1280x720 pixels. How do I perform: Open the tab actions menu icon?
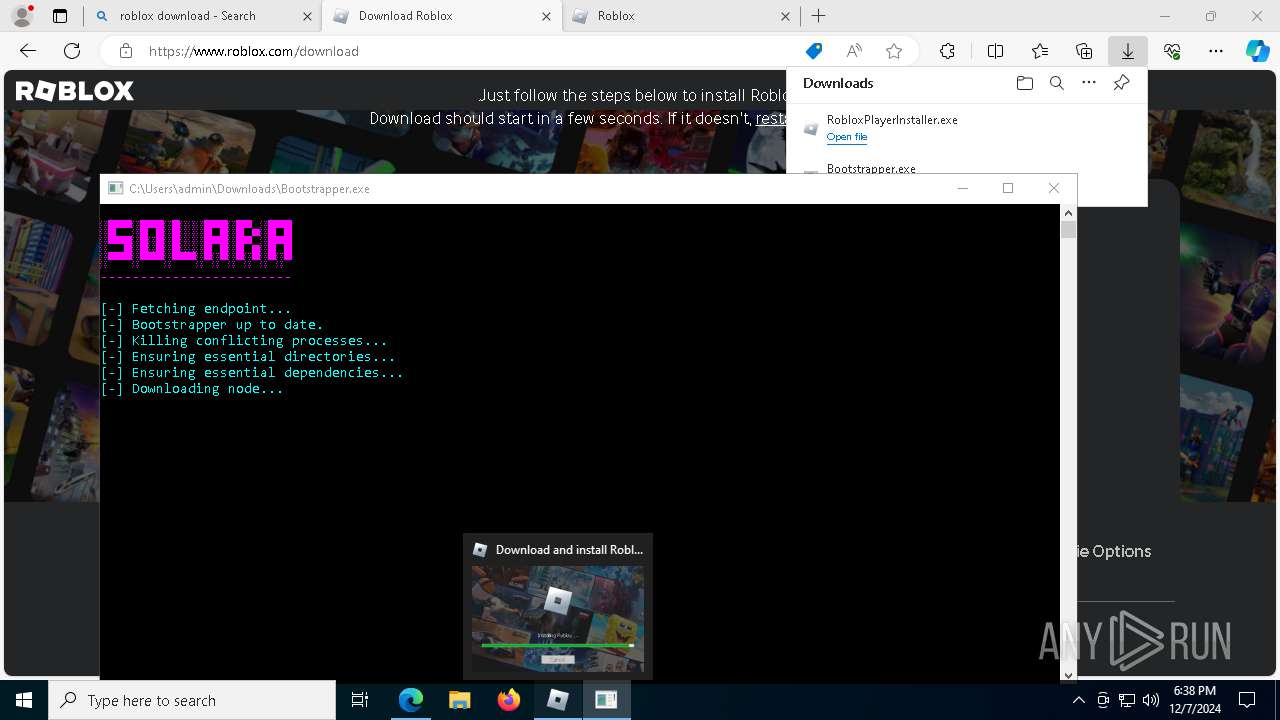coord(60,16)
